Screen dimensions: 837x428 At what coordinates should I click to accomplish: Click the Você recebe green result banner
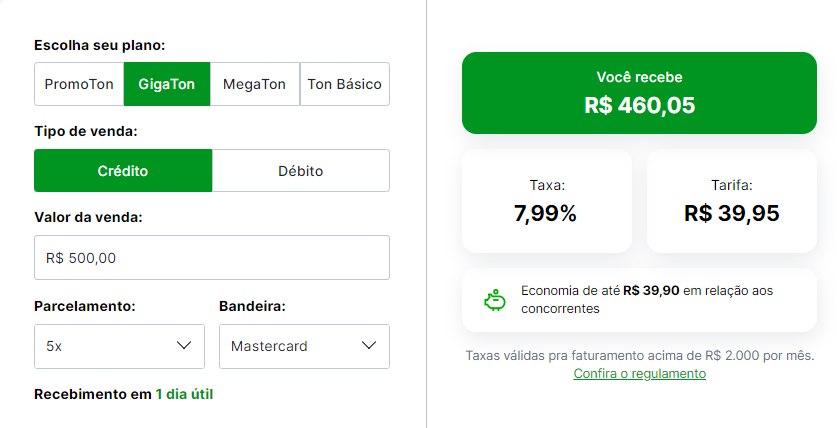pos(639,93)
